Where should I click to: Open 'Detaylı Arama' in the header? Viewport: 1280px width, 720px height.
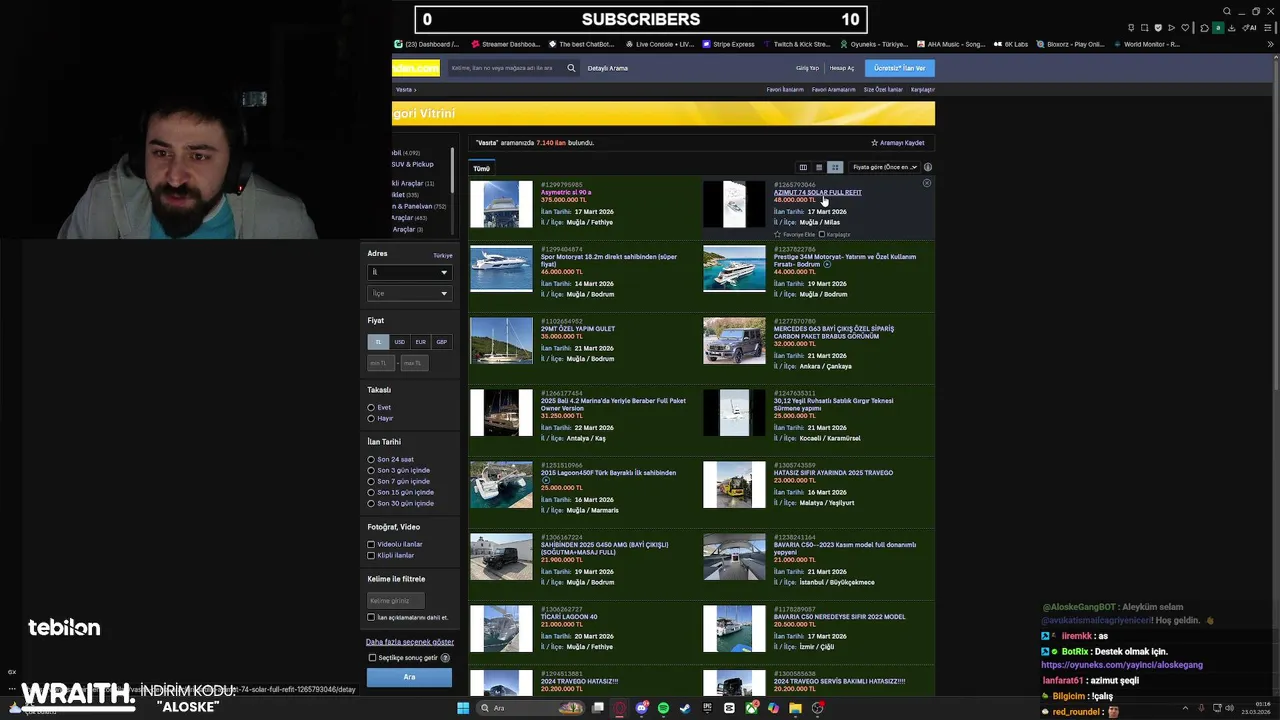pos(608,68)
